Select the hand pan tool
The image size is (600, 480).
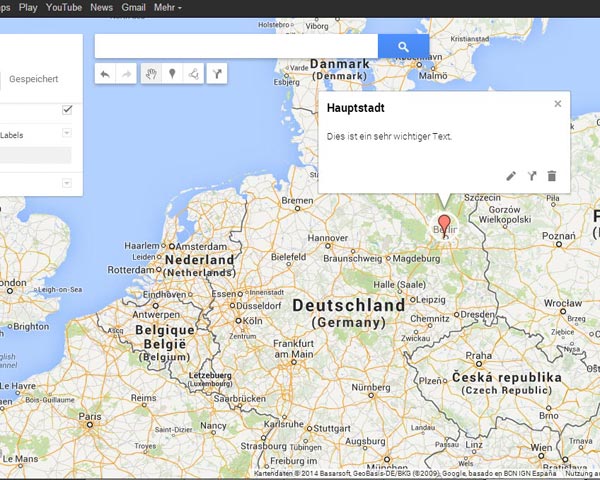pos(151,73)
